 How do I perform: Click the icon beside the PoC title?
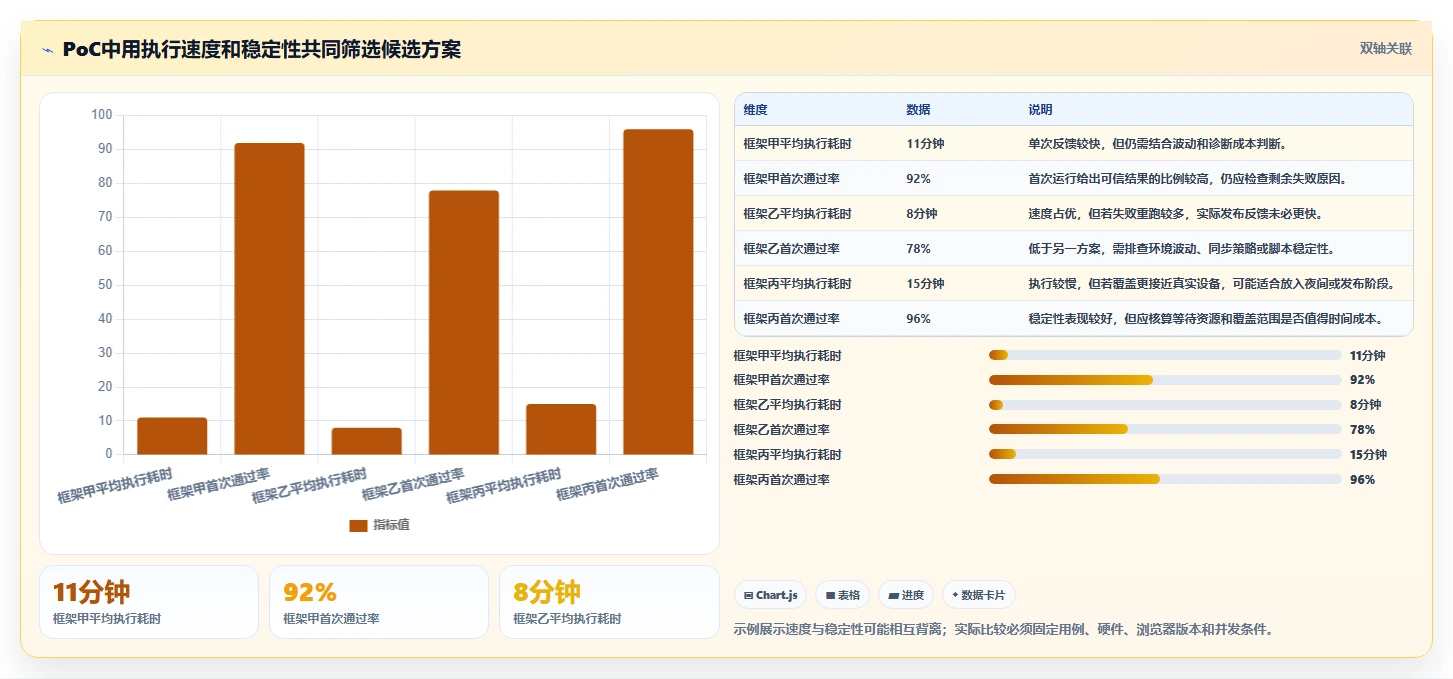point(47,50)
